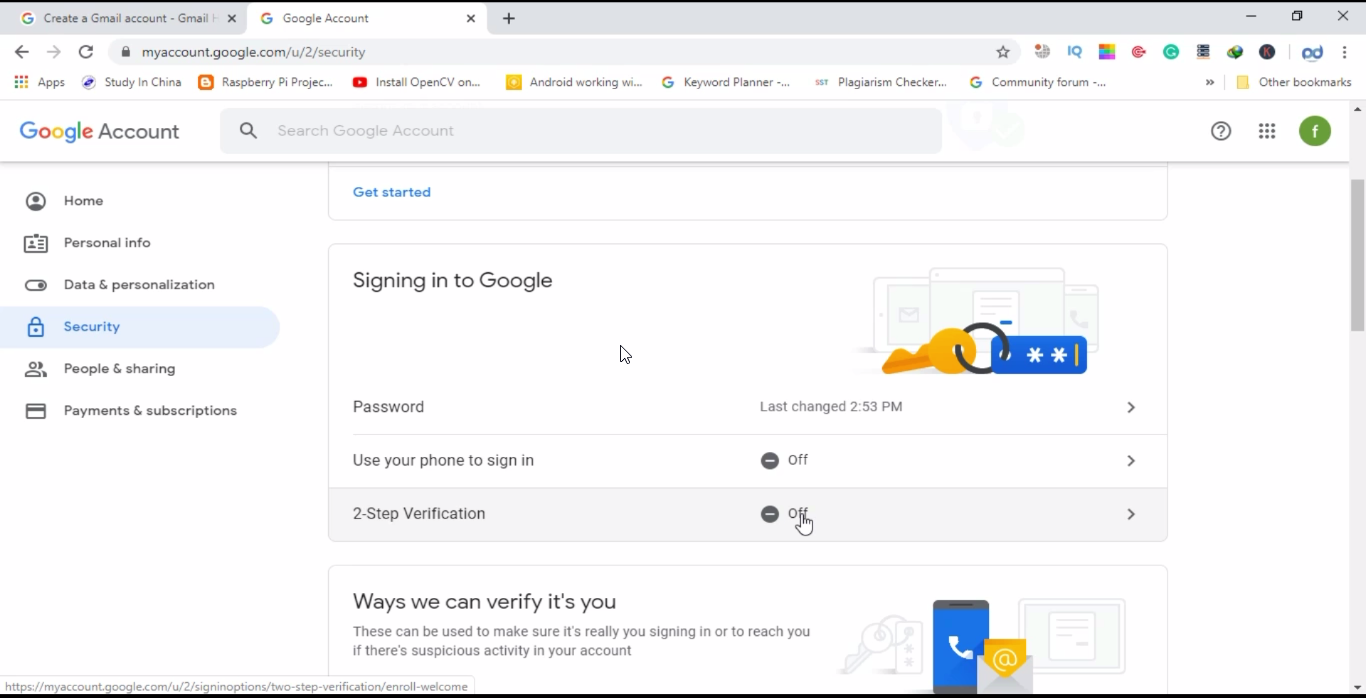This screenshot has width=1366, height=698.
Task: Click the Get started link
Action: (392, 192)
